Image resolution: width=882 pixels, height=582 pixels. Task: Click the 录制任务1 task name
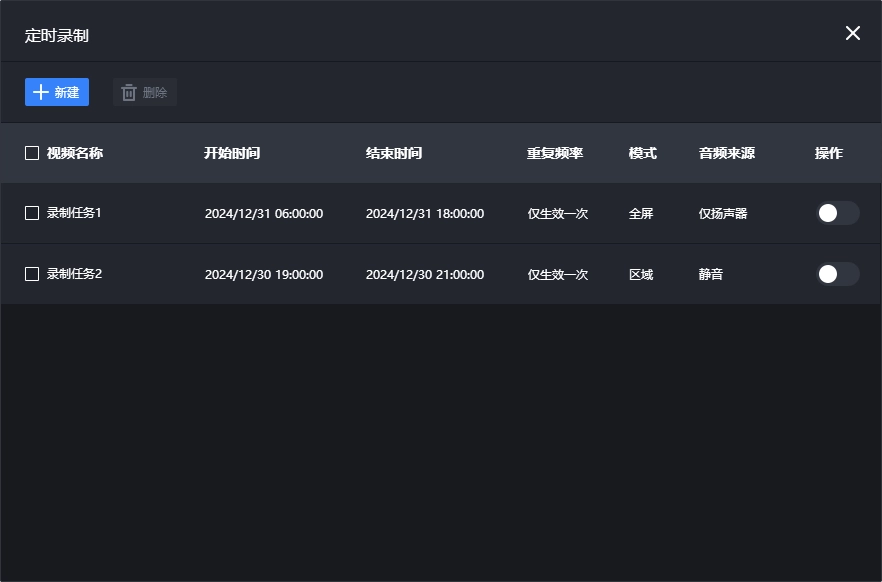point(74,213)
